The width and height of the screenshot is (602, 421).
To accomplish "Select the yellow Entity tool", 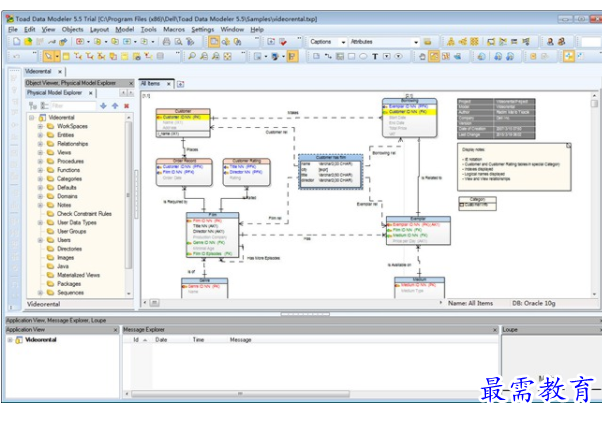I will coord(66,56).
